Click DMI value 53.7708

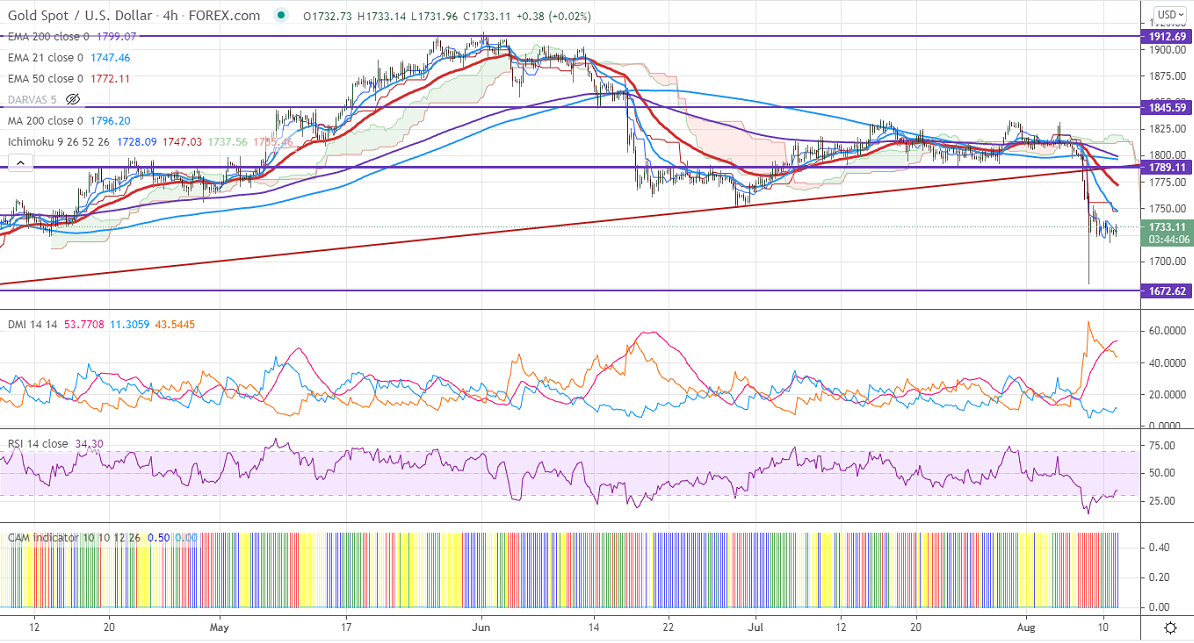point(84,325)
